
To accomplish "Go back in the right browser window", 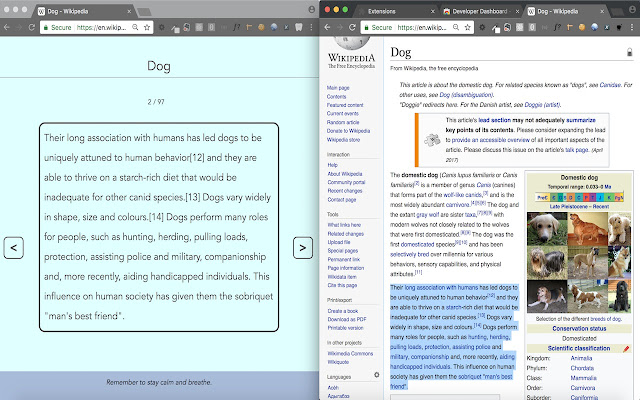I will click(327, 27).
